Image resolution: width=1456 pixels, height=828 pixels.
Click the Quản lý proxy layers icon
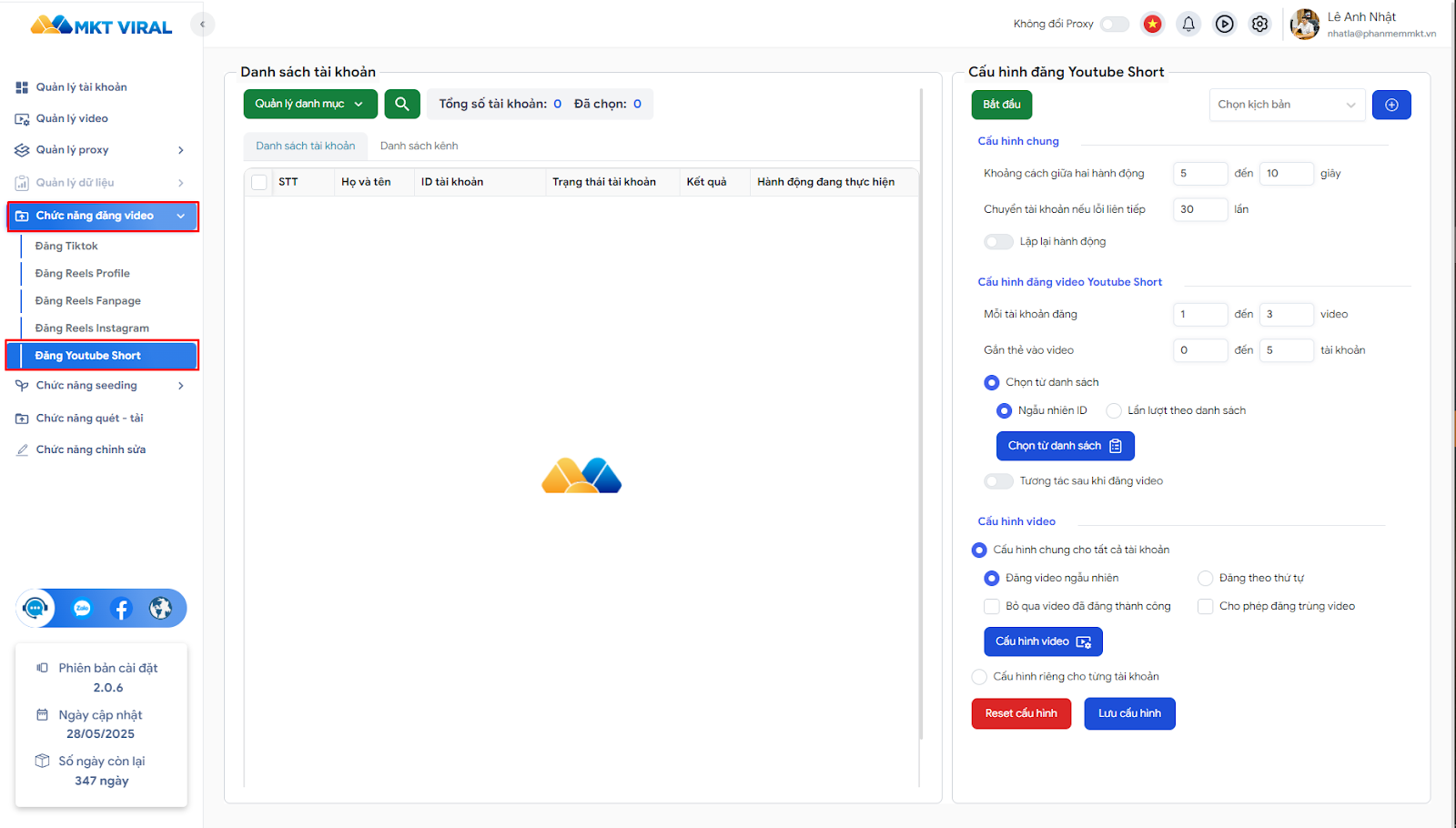tap(22, 150)
